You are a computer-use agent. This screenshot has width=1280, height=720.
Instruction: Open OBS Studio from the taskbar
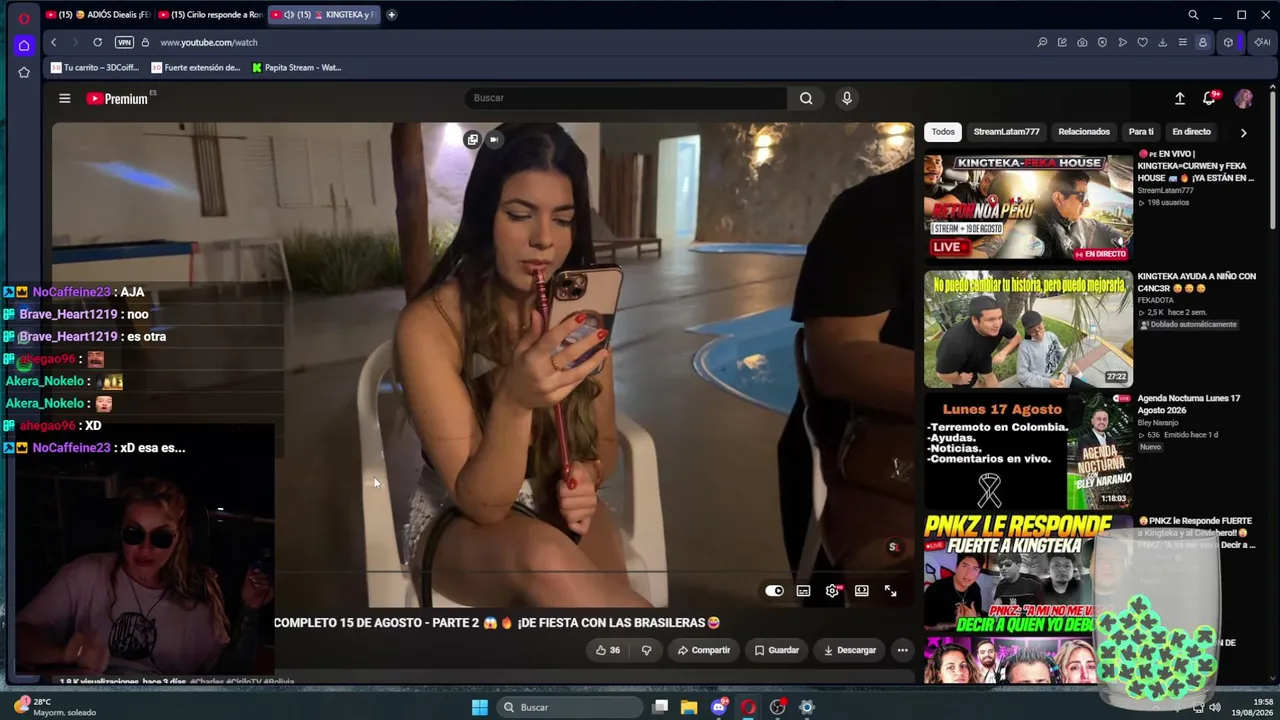tap(778, 707)
